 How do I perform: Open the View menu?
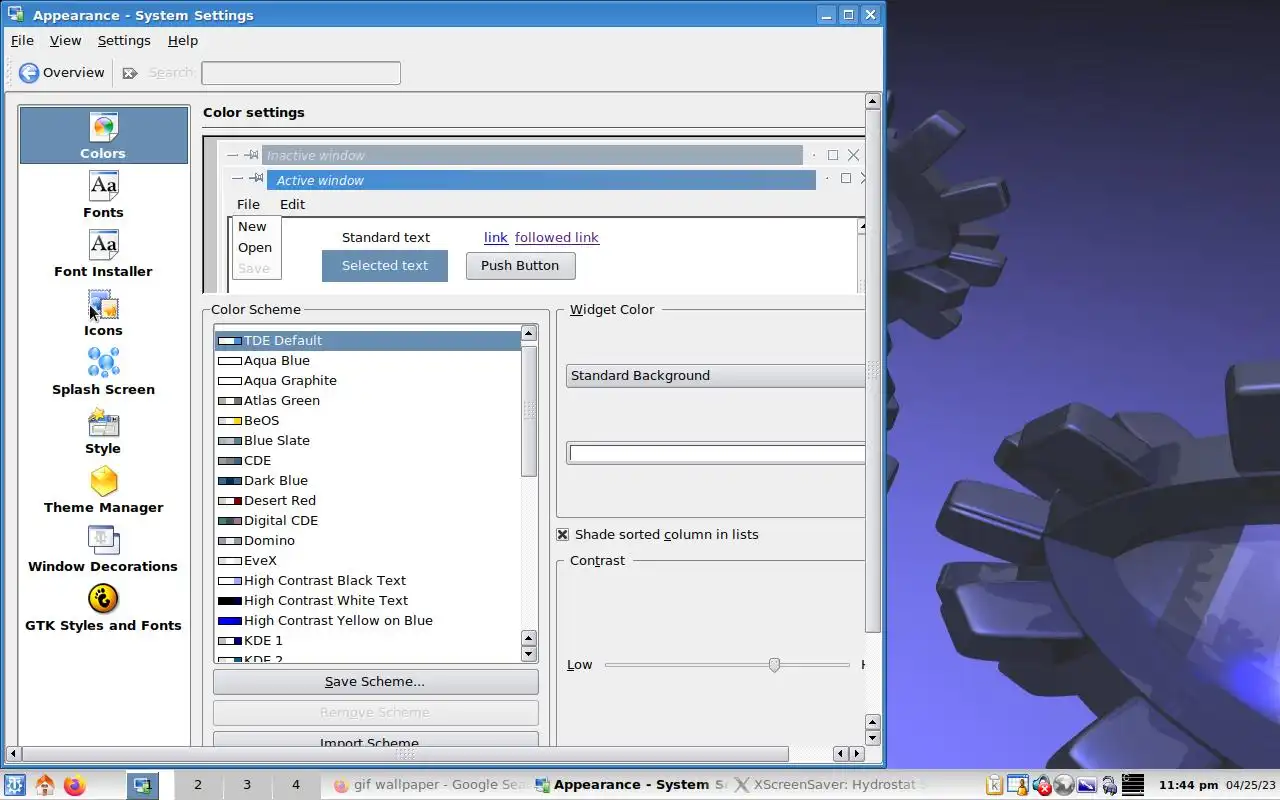pos(65,41)
